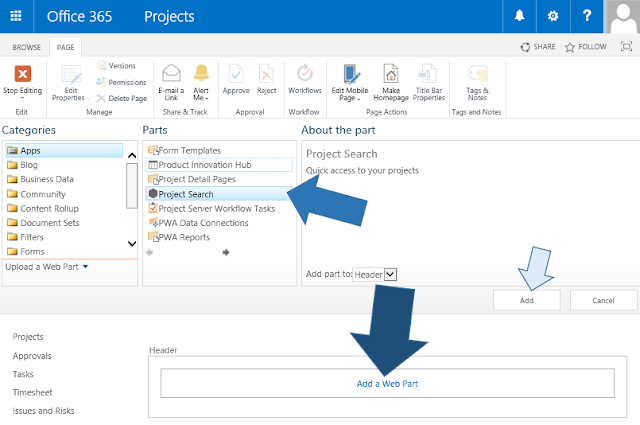This screenshot has width=640, height=425.
Task: Toggle focus on content icon
Action: (x=626, y=47)
